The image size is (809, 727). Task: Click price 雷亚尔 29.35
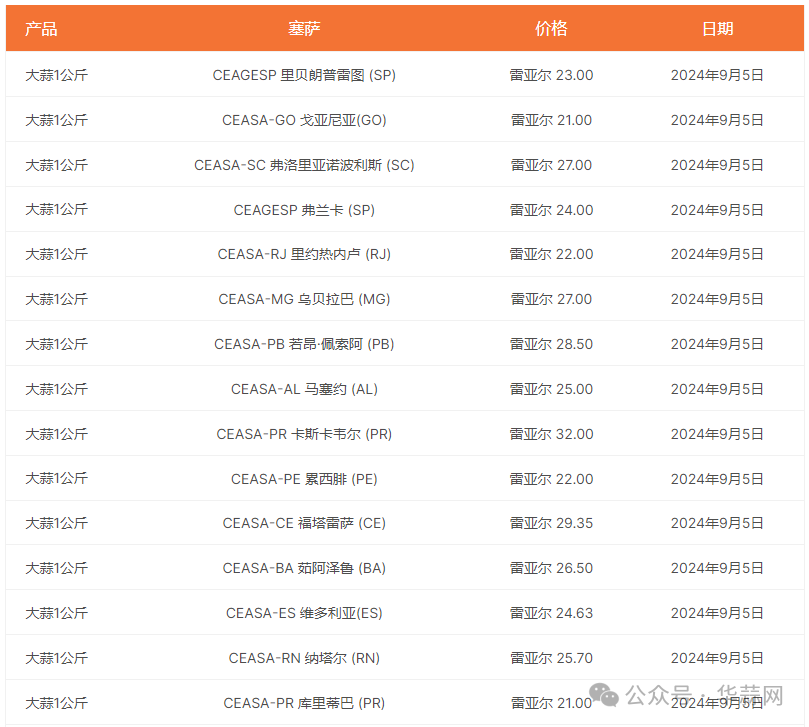(x=551, y=523)
